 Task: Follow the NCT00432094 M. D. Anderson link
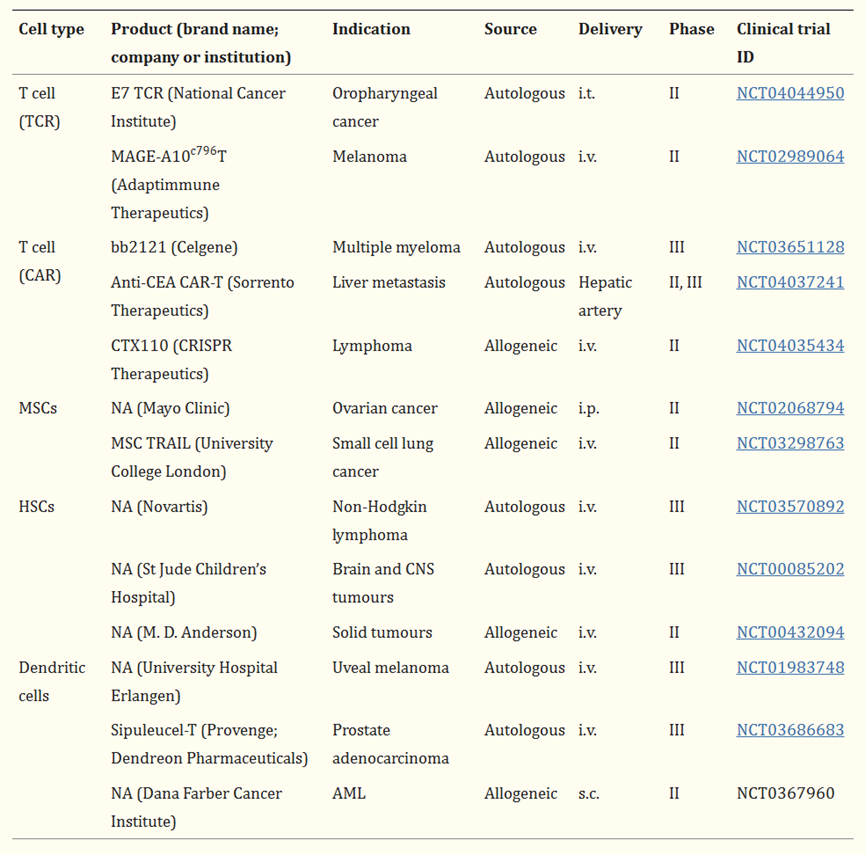coord(790,633)
